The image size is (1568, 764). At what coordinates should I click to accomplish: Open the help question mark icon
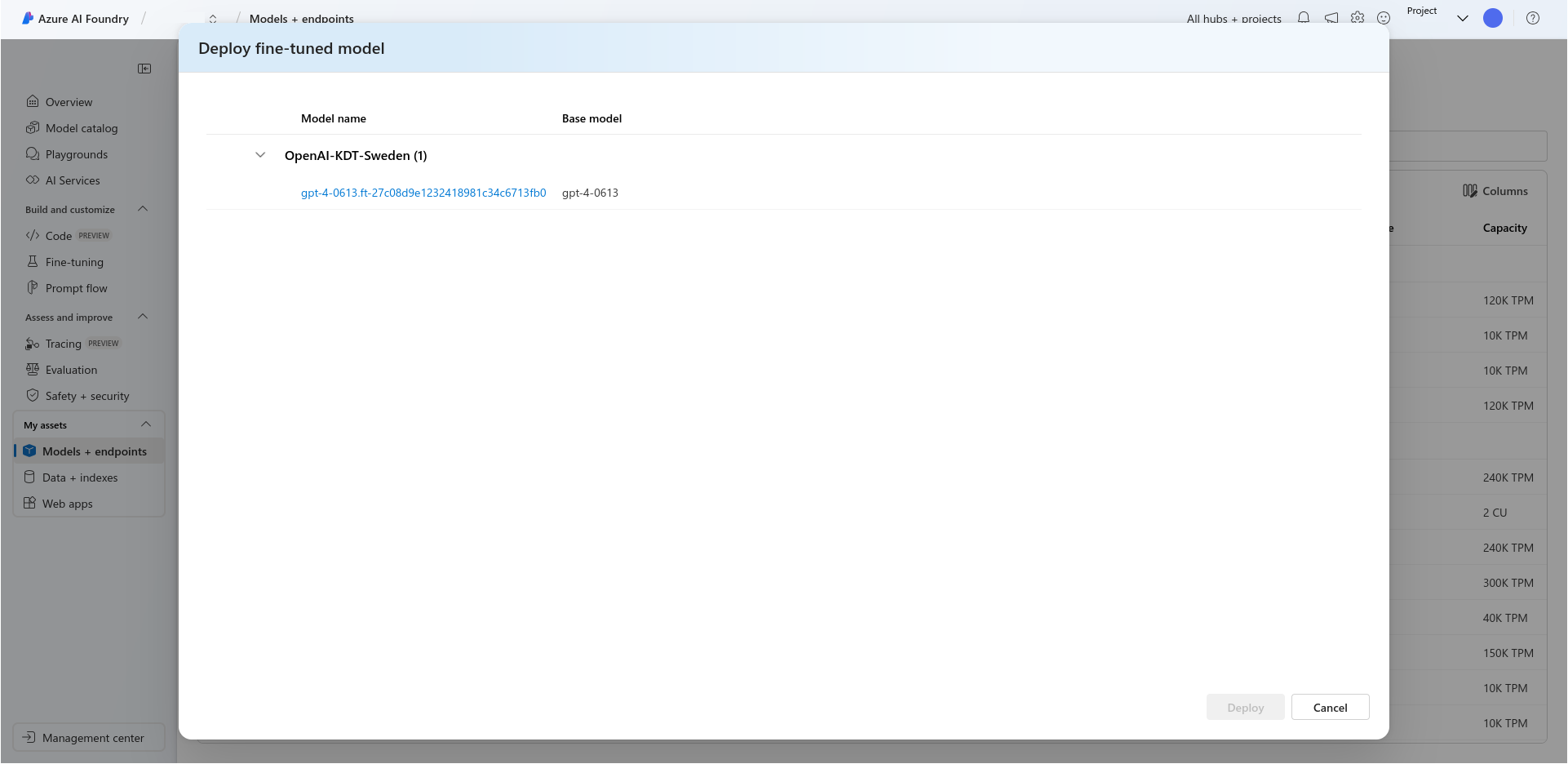(x=1533, y=18)
